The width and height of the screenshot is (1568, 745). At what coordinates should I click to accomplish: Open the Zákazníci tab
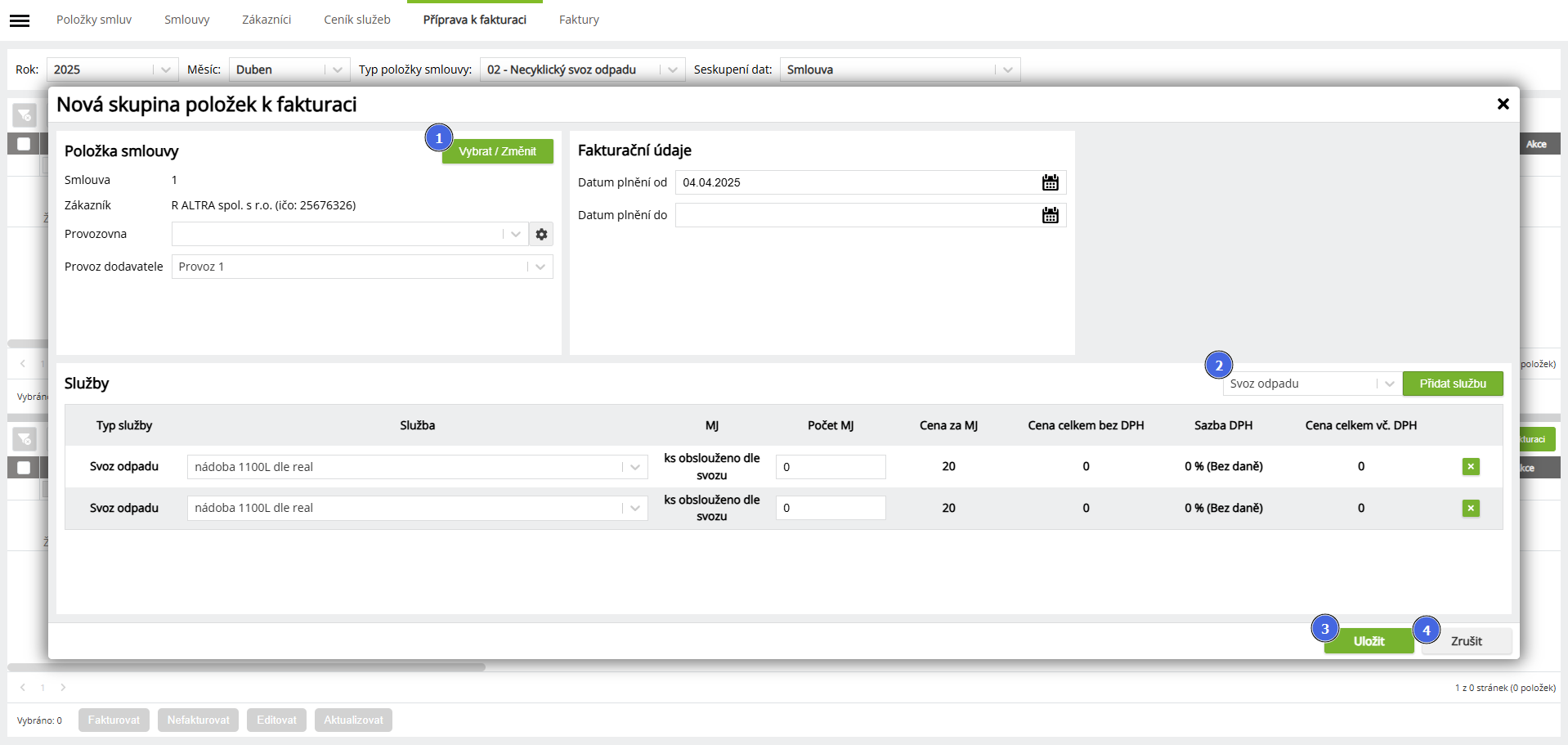(267, 20)
